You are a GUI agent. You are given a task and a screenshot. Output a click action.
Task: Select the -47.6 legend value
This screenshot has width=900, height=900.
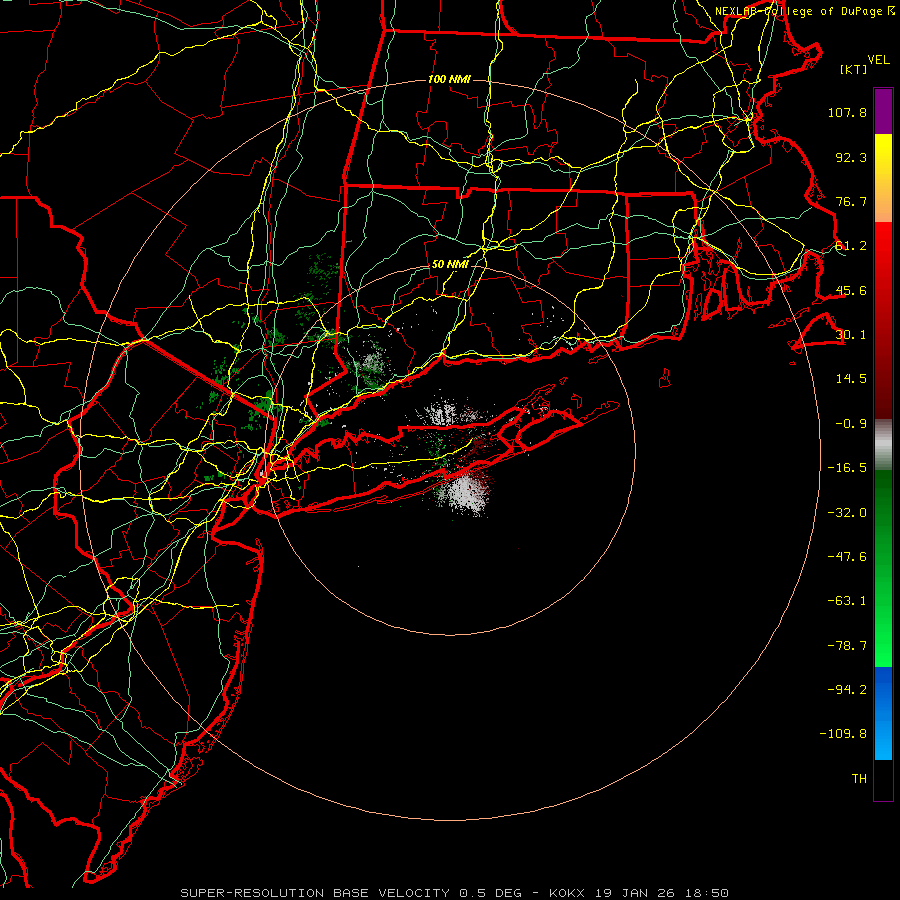pos(847,556)
